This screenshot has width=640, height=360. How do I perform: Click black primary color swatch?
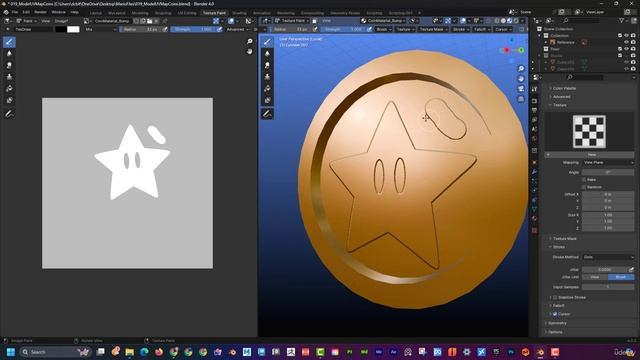(x=60, y=29)
